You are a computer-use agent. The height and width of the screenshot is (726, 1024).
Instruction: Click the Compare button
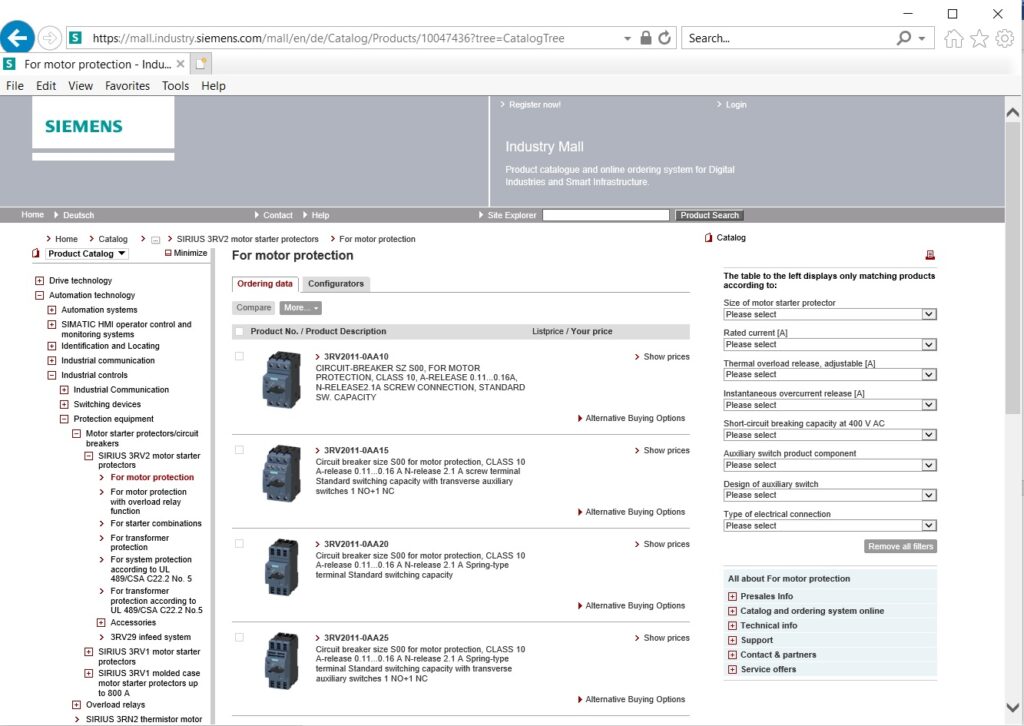tap(253, 308)
